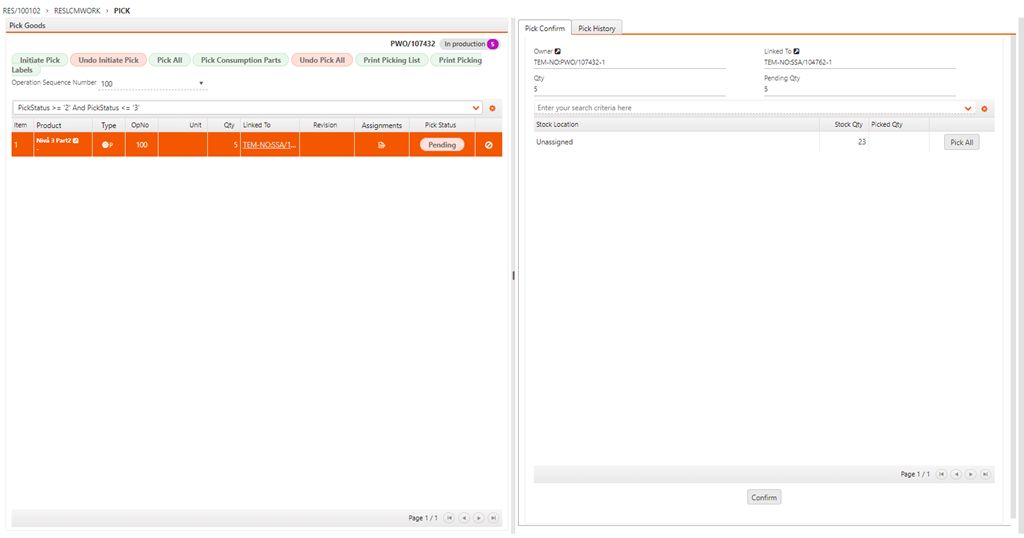
Task: Go to first page in stock location grid
Action: pos(941,474)
